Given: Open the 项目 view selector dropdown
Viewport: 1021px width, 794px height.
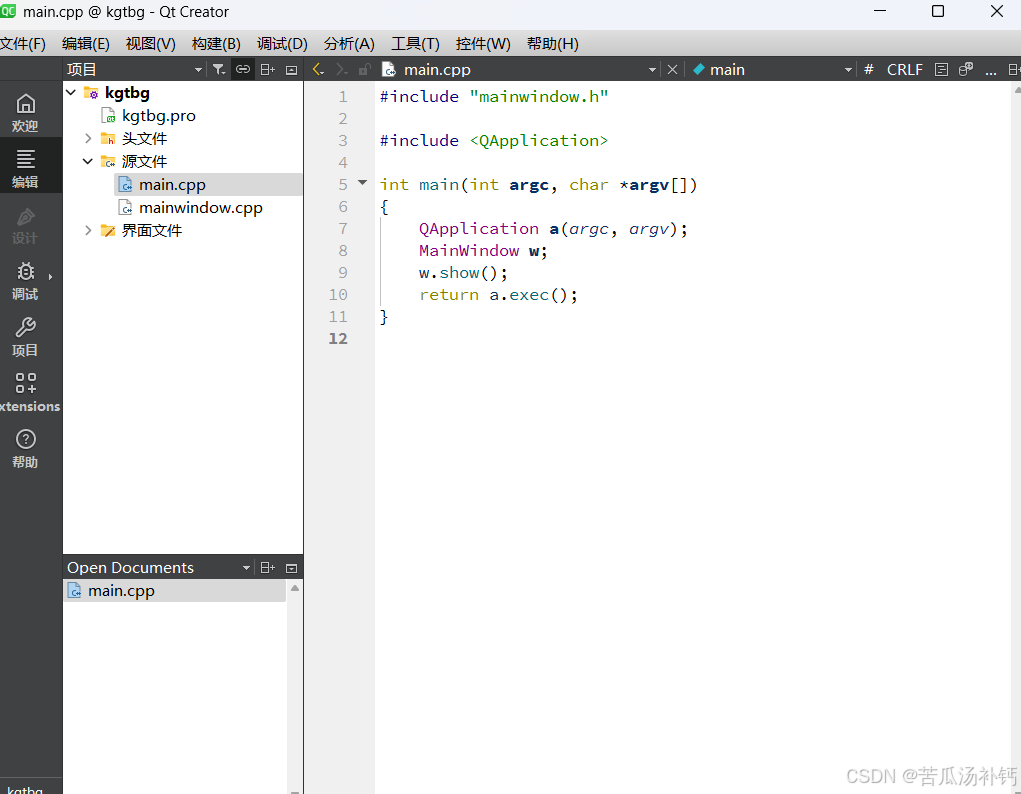Looking at the screenshot, I should 198,70.
